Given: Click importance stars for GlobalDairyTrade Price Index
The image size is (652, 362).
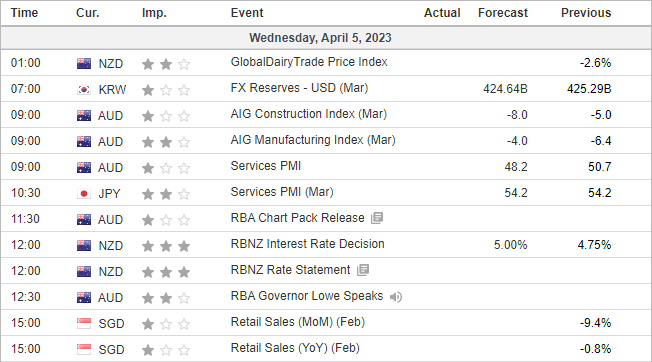Looking at the screenshot, I should coord(166,64).
